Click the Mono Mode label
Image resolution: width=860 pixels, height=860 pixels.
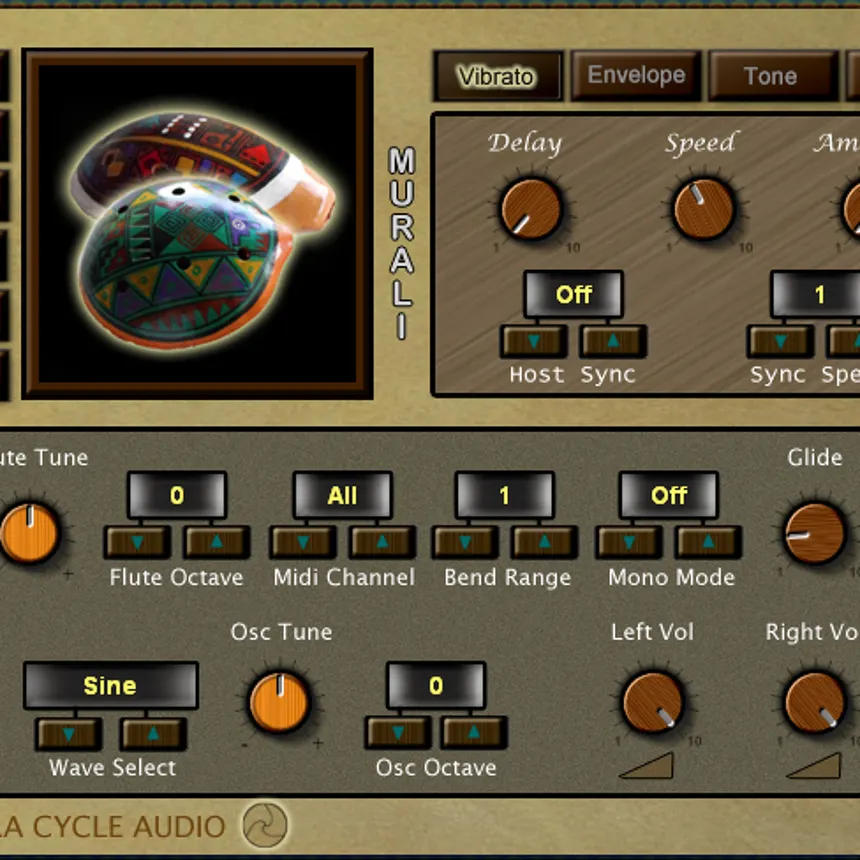point(671,578)
